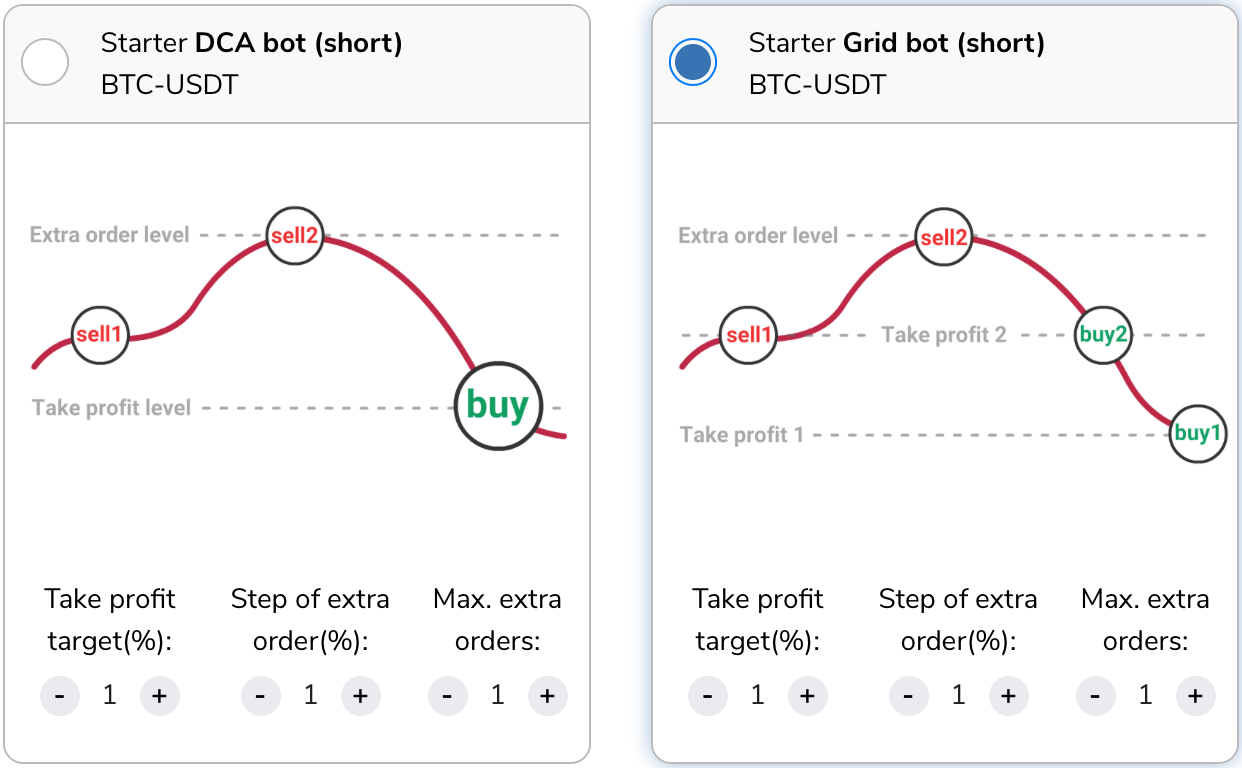Increase step of extra order for Grid bot
Screen dimensions: 1242x768
[x=1009, y=696]
